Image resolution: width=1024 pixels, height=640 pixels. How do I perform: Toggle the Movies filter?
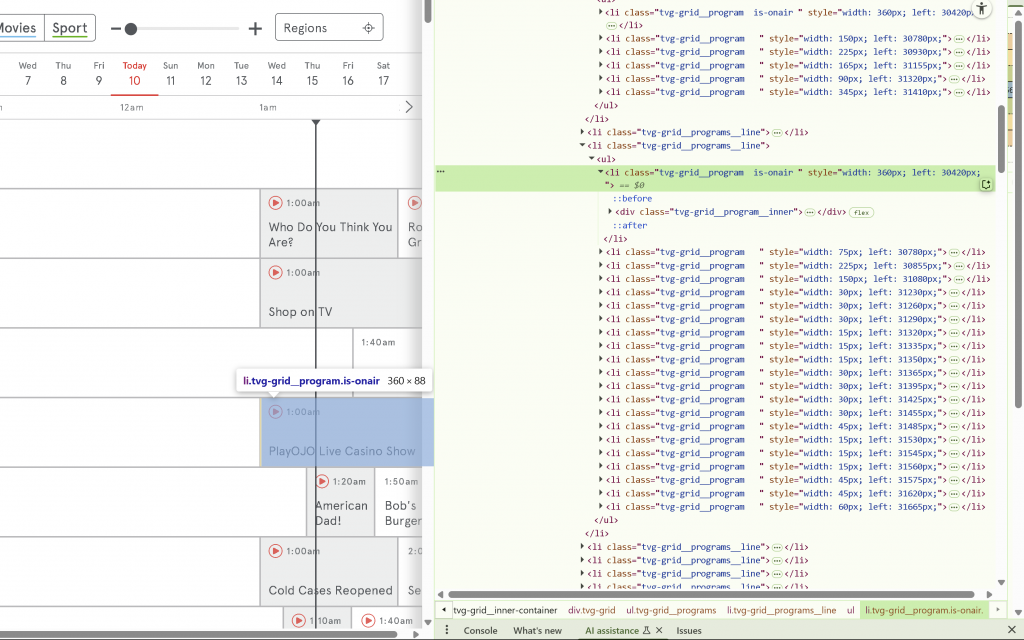(x=18, y=28)
